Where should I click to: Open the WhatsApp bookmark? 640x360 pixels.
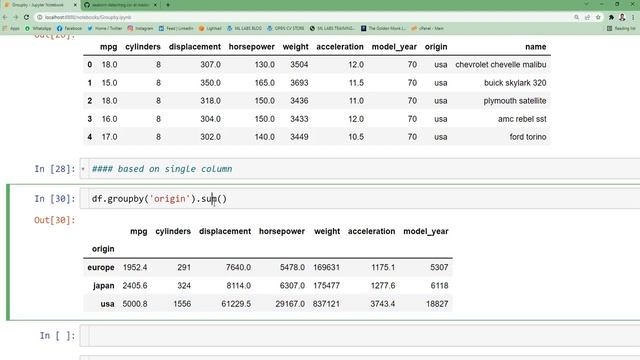click(38, 28)
